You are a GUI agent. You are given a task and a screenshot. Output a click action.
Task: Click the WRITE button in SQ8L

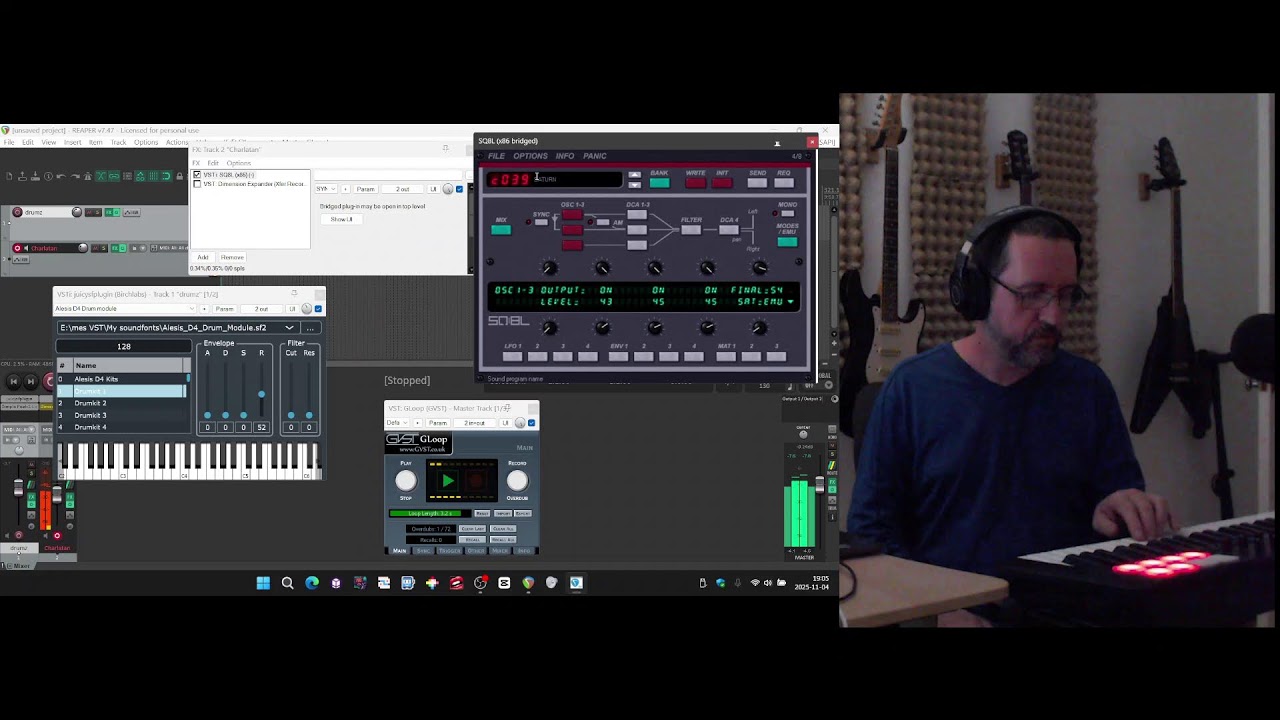[695, 182]
